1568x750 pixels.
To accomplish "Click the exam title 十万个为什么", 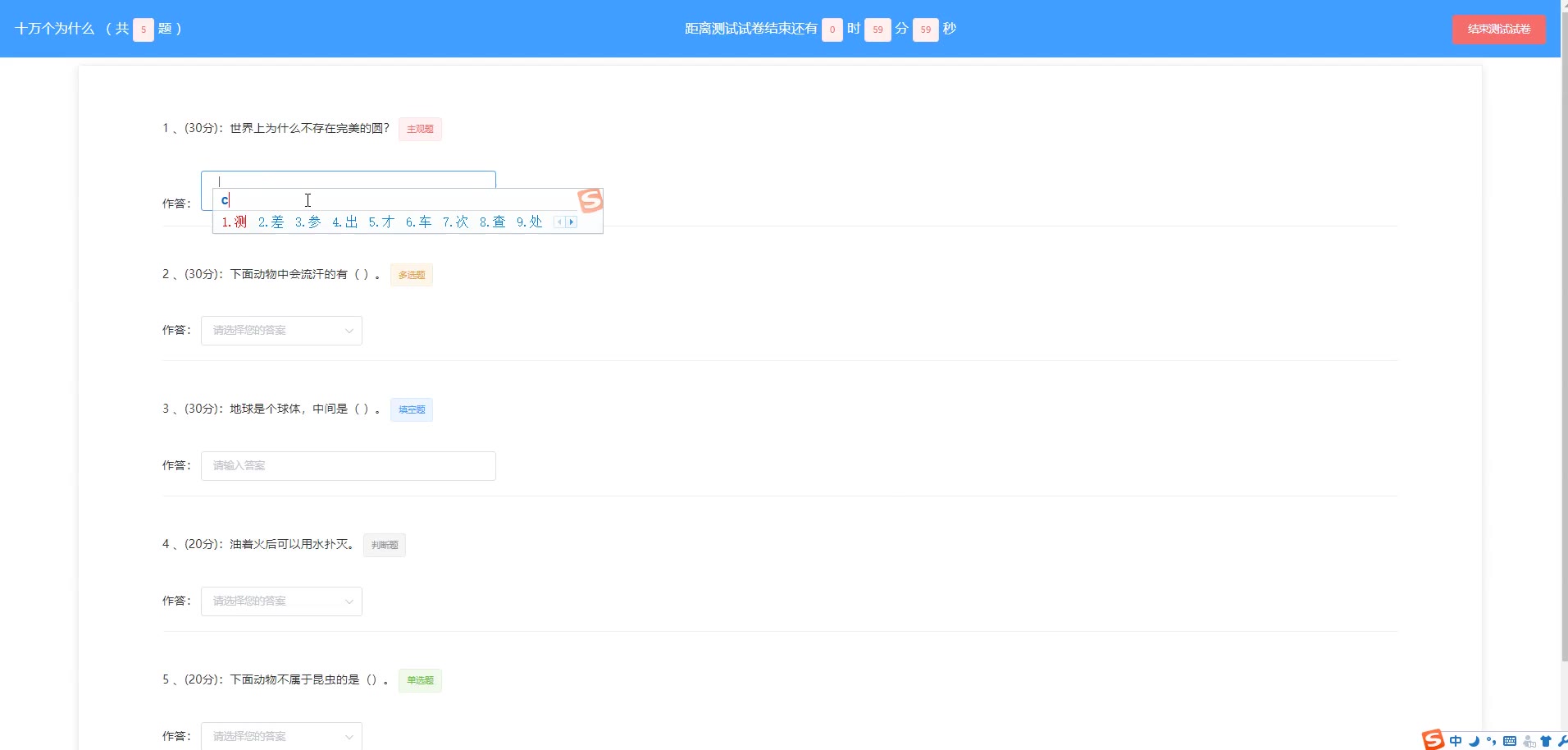I will [55, 29].
